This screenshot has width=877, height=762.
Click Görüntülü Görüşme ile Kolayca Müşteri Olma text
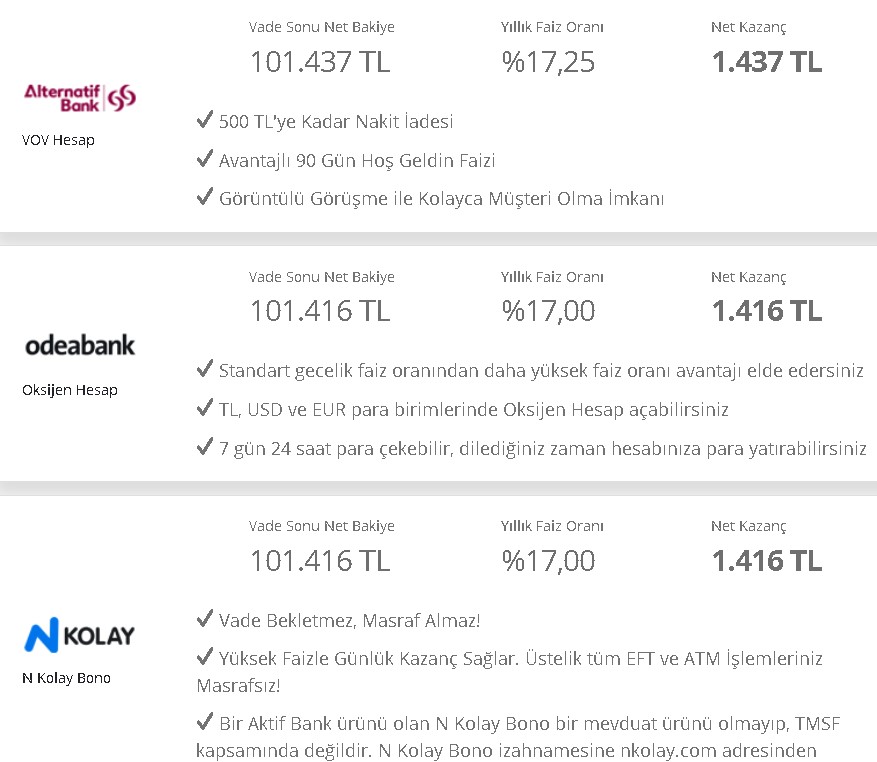click(441, 199)
